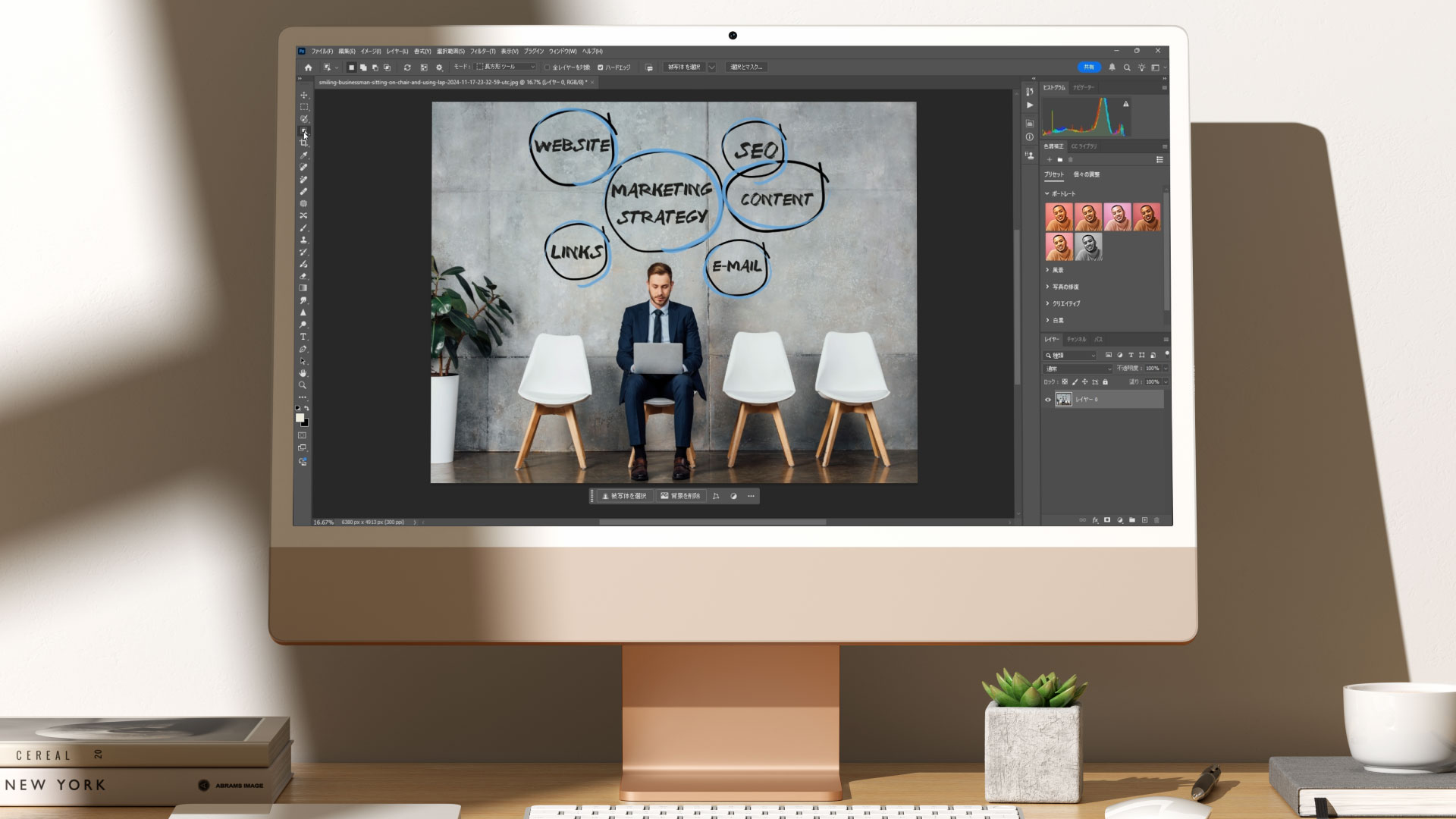Open the フィルター(T) menu
The image size is (1456, 819).
(x=482, y=52)
